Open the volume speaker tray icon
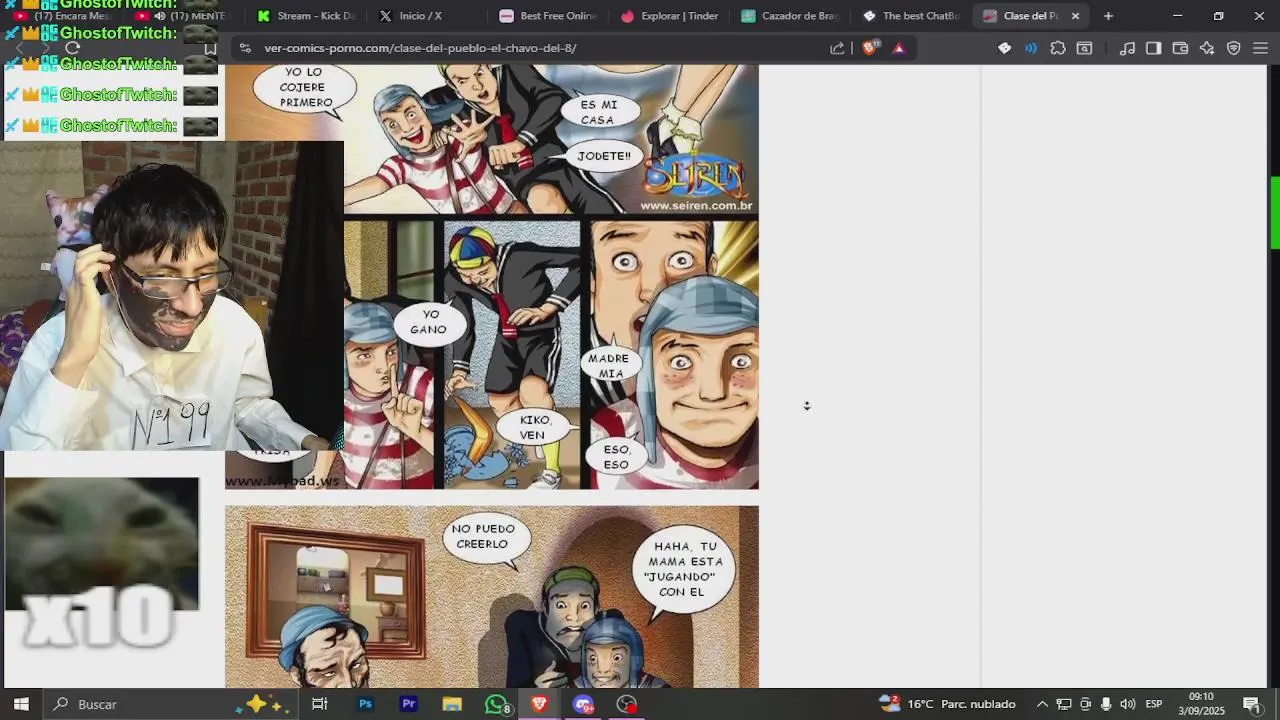This screenshot has height=720, width=1280. [x=1127, y=704]
